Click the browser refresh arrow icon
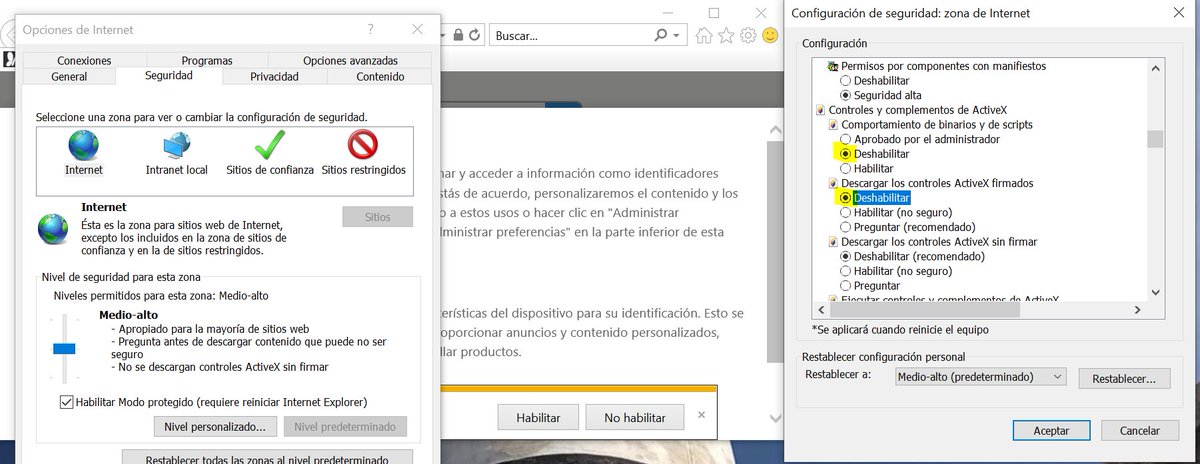This screenshot has height=464, width=1200. pyautogui.click(x=475, y=35)
